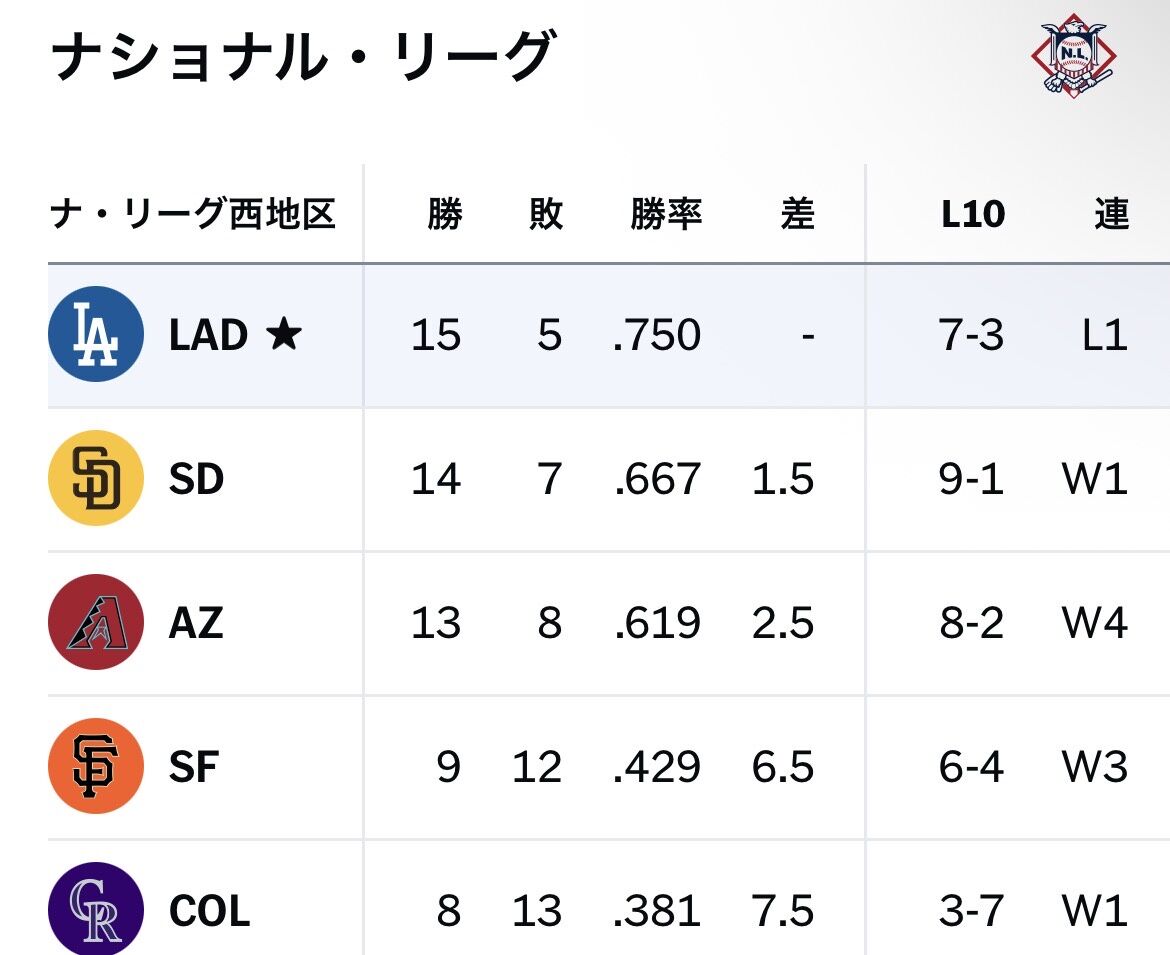Viewport: 1170px width, 955px height.
Task: Click the 勝 wins column header
Action: [x=445, y=213]
